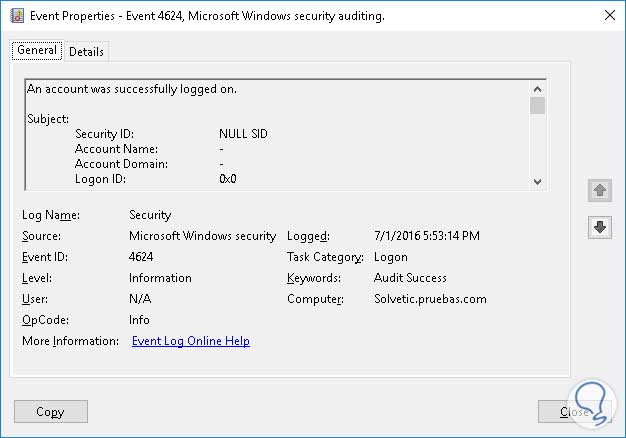This screenshot has width=626, height=438.
Task: Select the General tab
Action: point(37,50)
